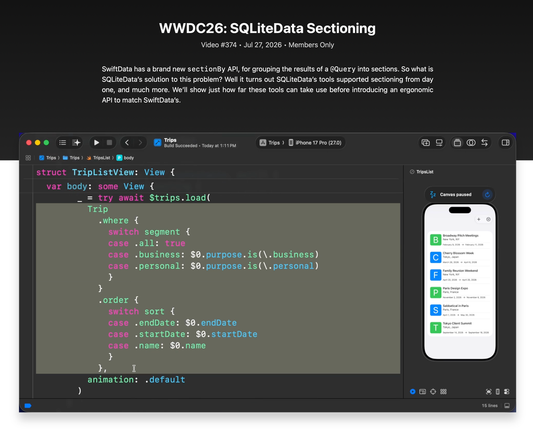Image resolution: width=533 pixels, height=432 pixels.
Task: Click the code review arrows icon
Action: coord(485,143)
